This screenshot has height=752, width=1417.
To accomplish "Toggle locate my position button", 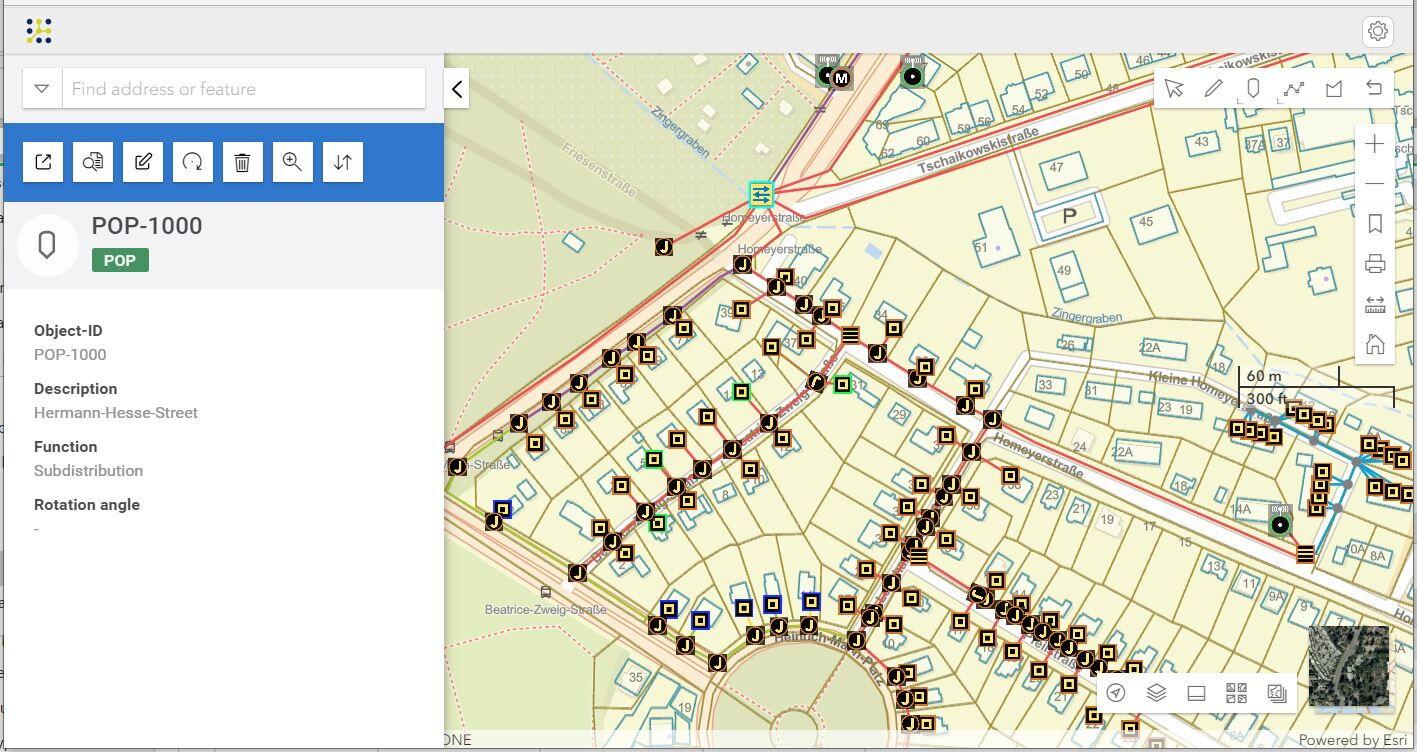I will pos(1116,693).
